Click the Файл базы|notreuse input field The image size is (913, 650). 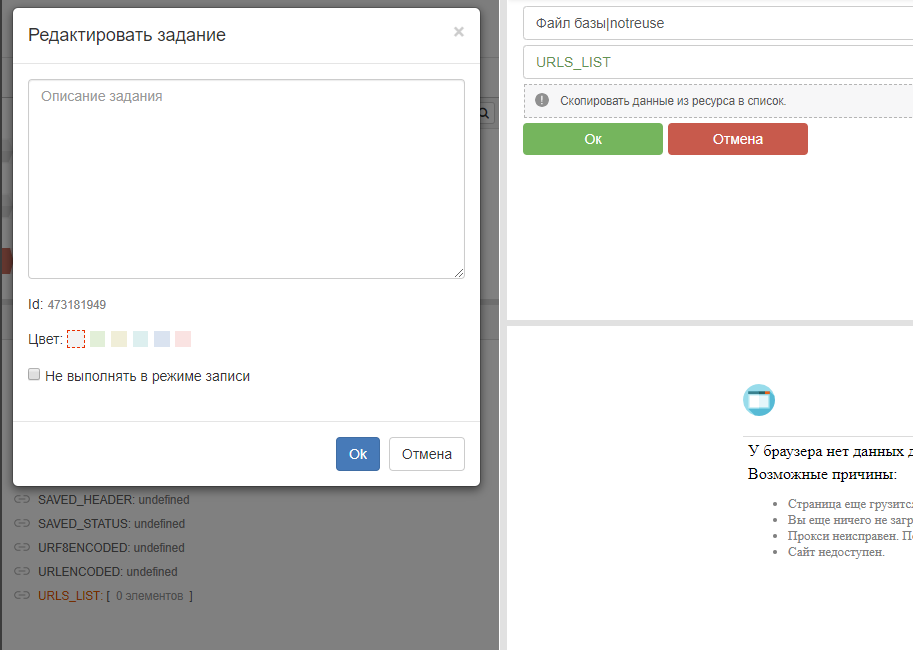717,23
